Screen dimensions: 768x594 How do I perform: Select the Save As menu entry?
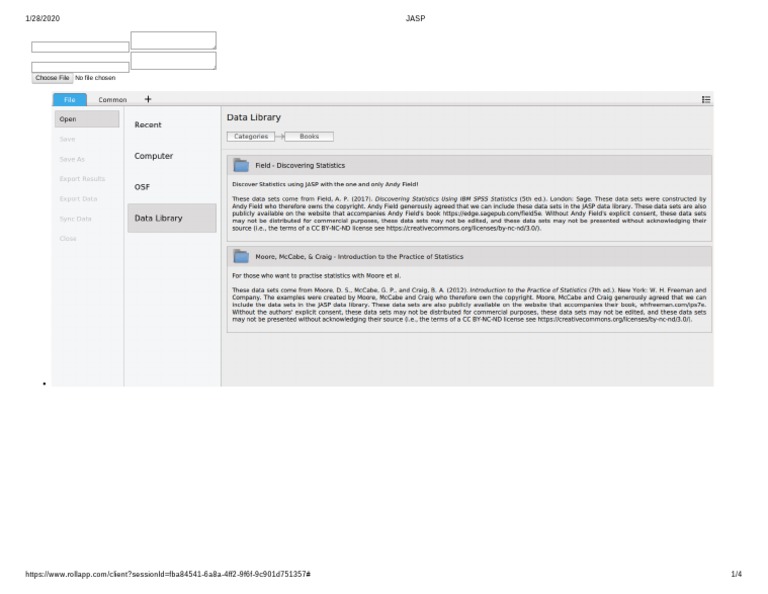click(x=72, y=159)
